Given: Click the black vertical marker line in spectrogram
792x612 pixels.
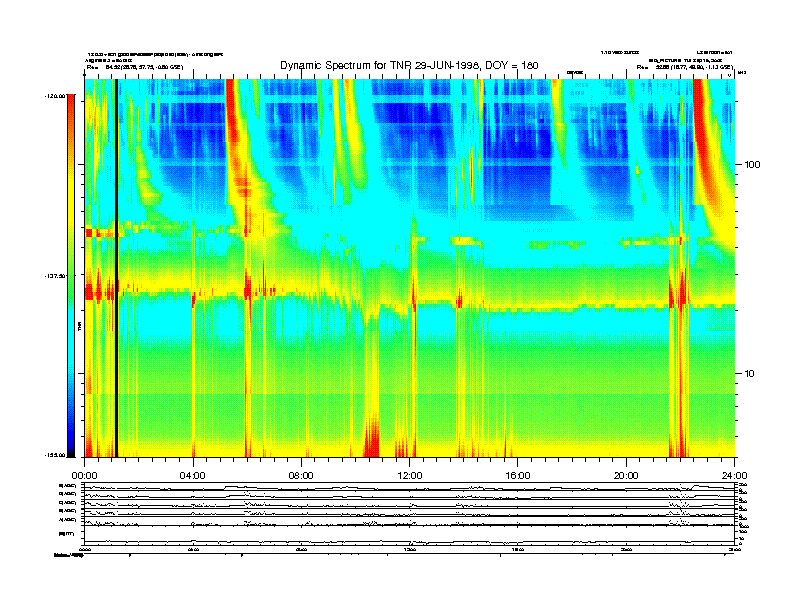Looking at the screenshot, I should [116, 268].
